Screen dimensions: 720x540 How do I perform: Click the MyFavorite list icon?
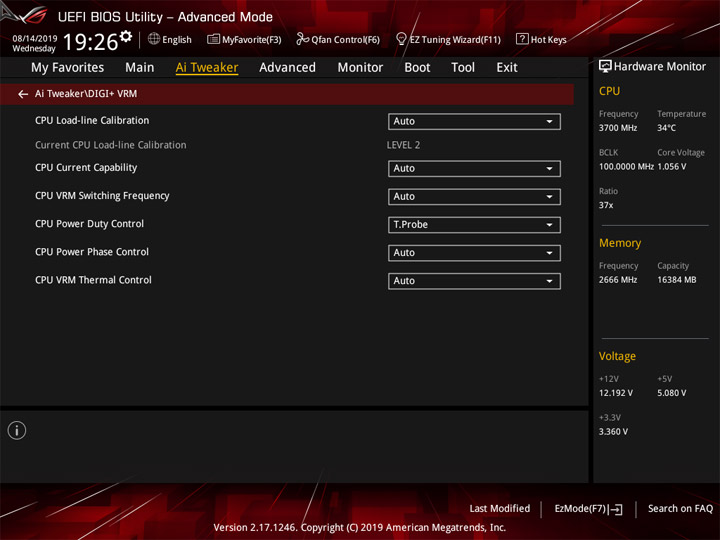pos(213,39)
